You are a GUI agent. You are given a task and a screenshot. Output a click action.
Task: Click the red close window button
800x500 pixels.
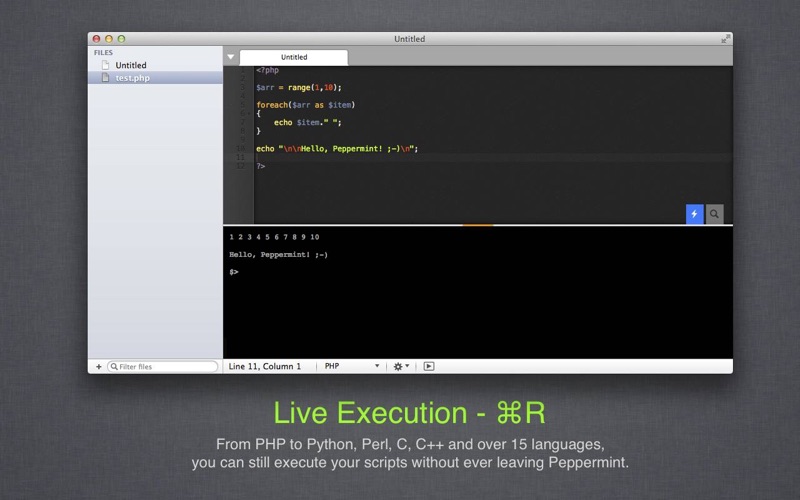point(96,39)
